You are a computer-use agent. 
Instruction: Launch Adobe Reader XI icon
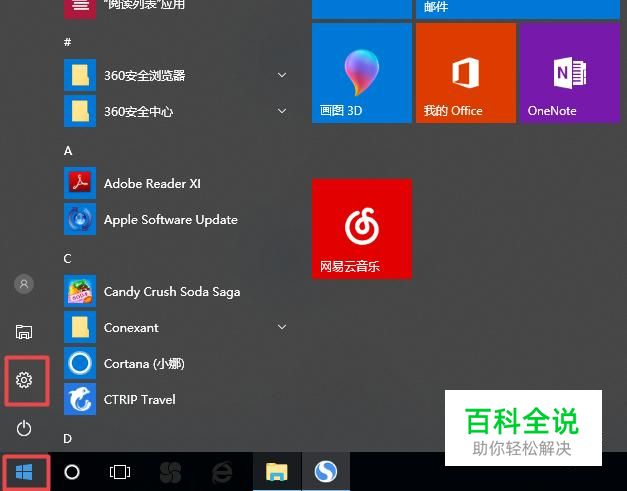click(80, 183)
